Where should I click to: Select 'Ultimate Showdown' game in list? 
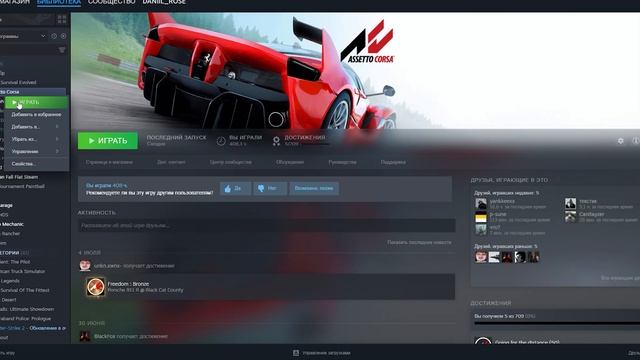(27, 309)
